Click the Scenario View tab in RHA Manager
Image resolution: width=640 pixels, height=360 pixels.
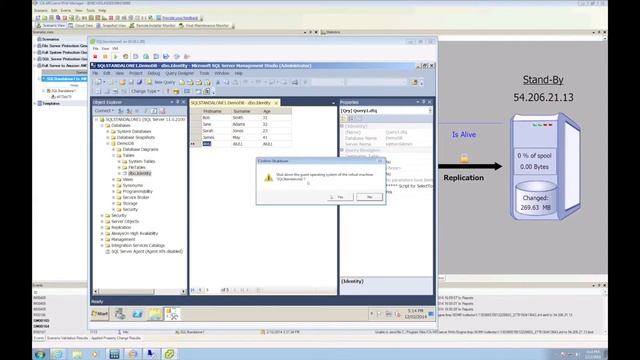pos(51,26)
